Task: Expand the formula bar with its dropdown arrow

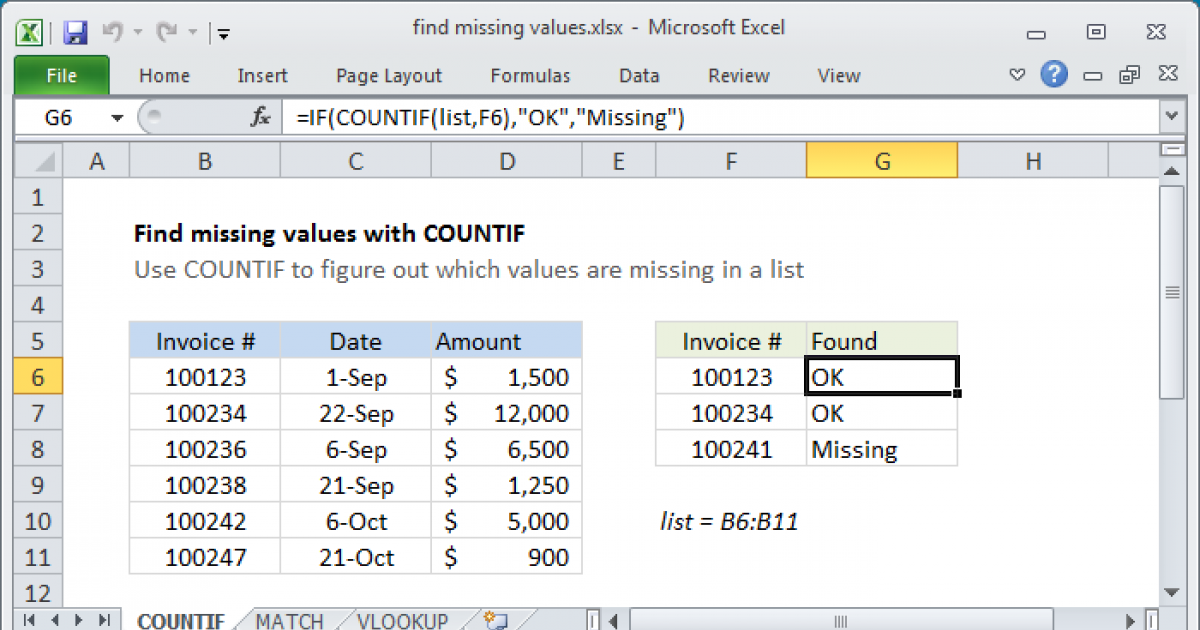Action: click(x=1172, y=117)
